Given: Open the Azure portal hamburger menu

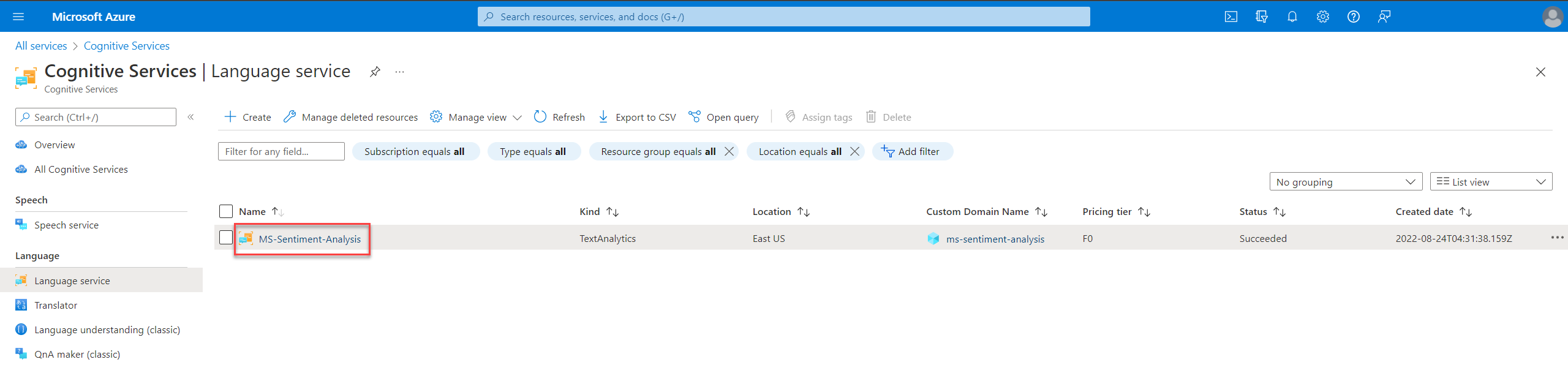Looking at the screenshot, I should [x=18, y=17].
